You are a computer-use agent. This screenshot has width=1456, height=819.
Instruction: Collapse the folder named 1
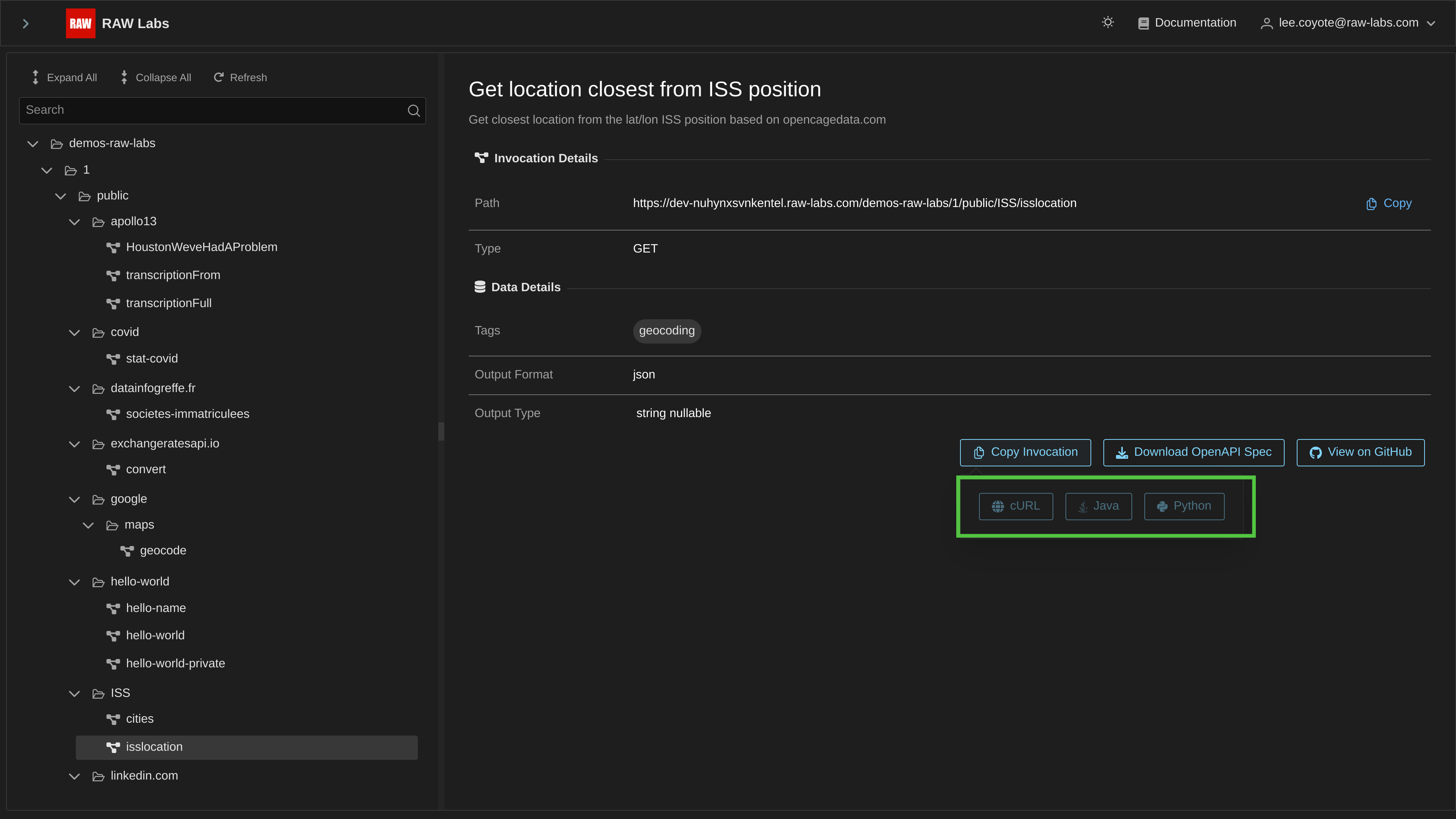point(47,170)
